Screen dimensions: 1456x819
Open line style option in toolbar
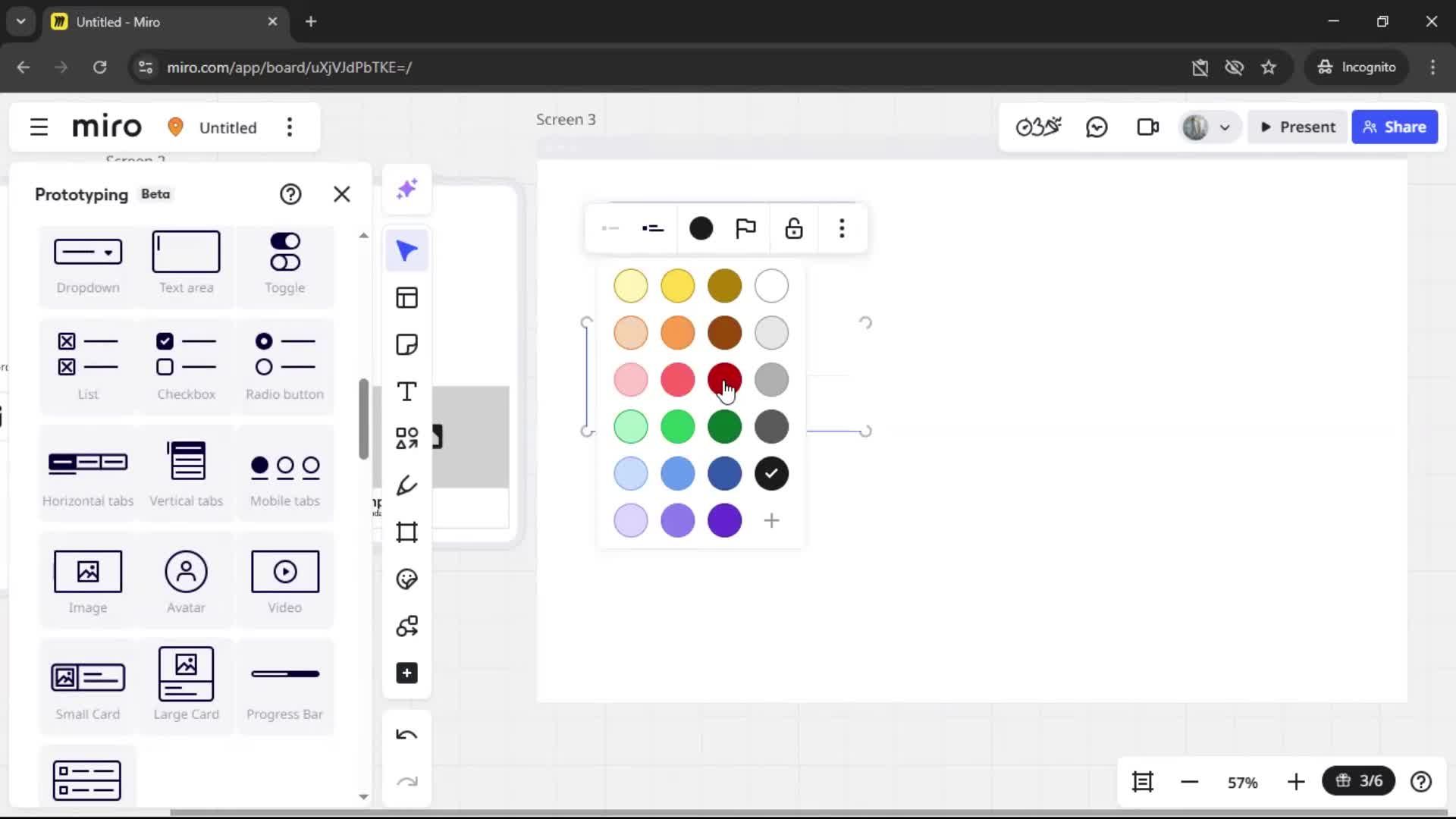pyautogui.click(x=653, y=228)
